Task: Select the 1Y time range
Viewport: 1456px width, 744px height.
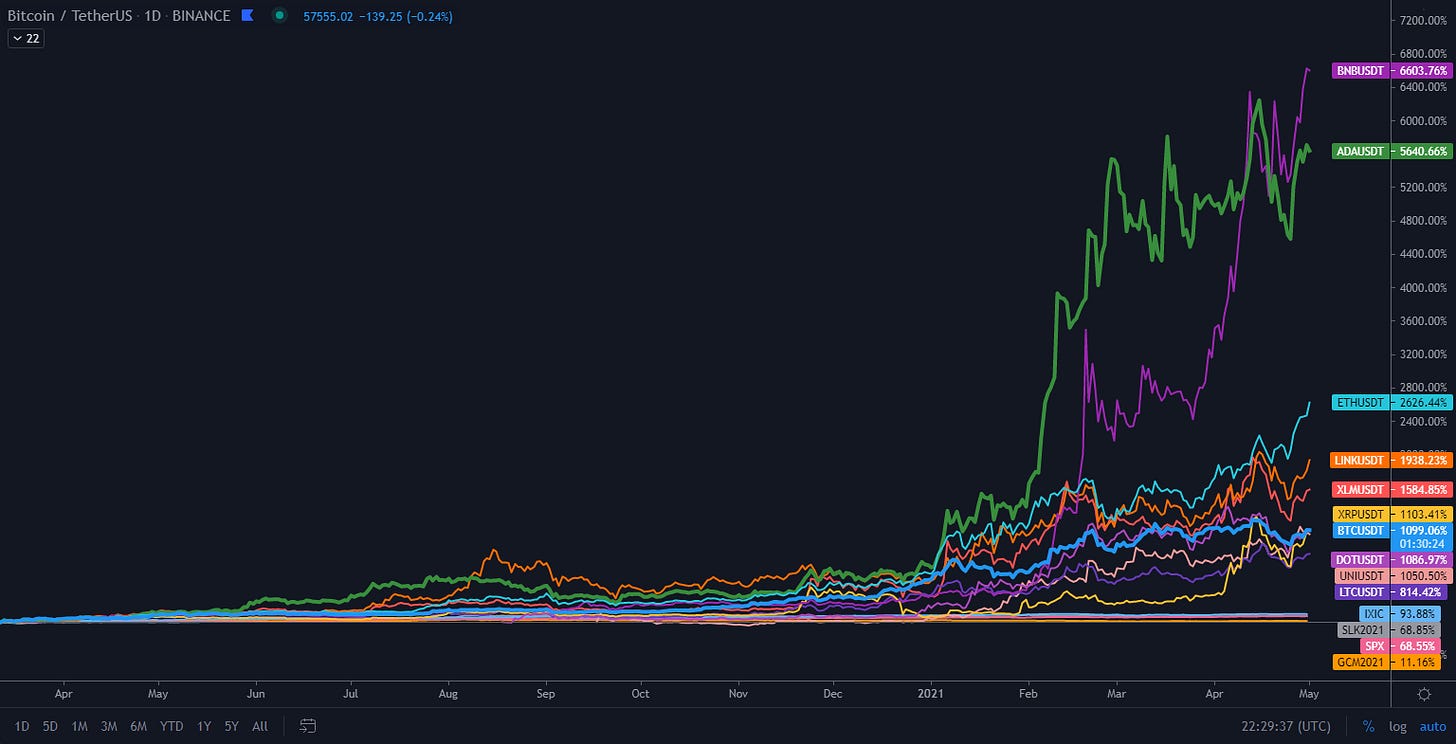Action: pos(204,726)
